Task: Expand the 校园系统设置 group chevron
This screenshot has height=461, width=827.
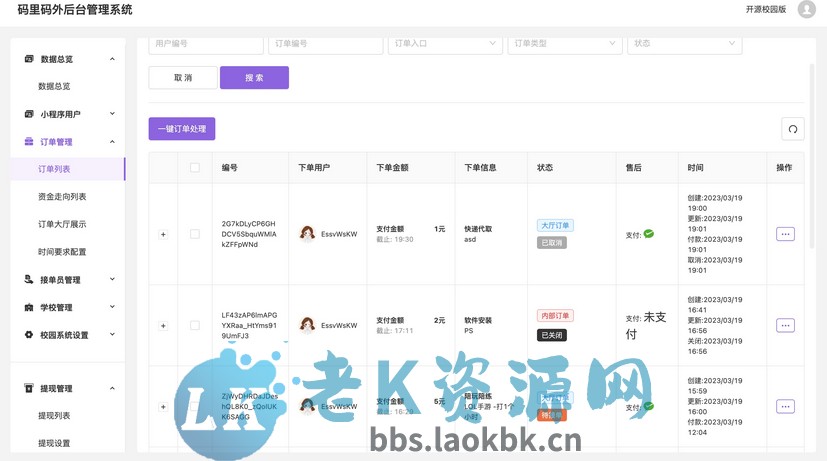Action: click(112, 334)
